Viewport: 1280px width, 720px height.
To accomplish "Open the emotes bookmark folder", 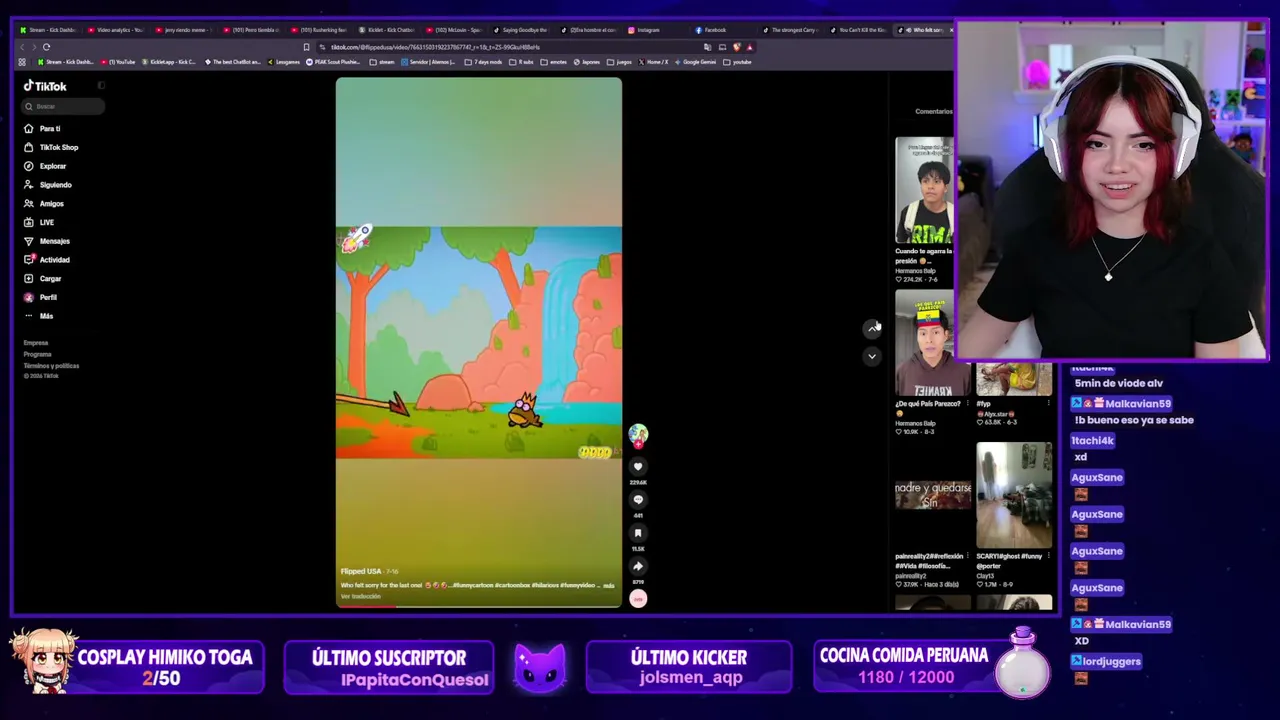I will [555, 62].
